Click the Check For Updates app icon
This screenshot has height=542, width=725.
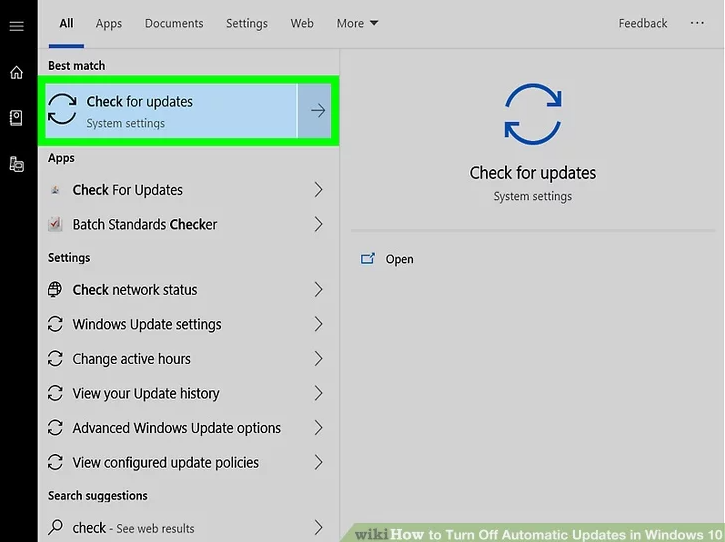pyautogui.click(x=56, y=190)
